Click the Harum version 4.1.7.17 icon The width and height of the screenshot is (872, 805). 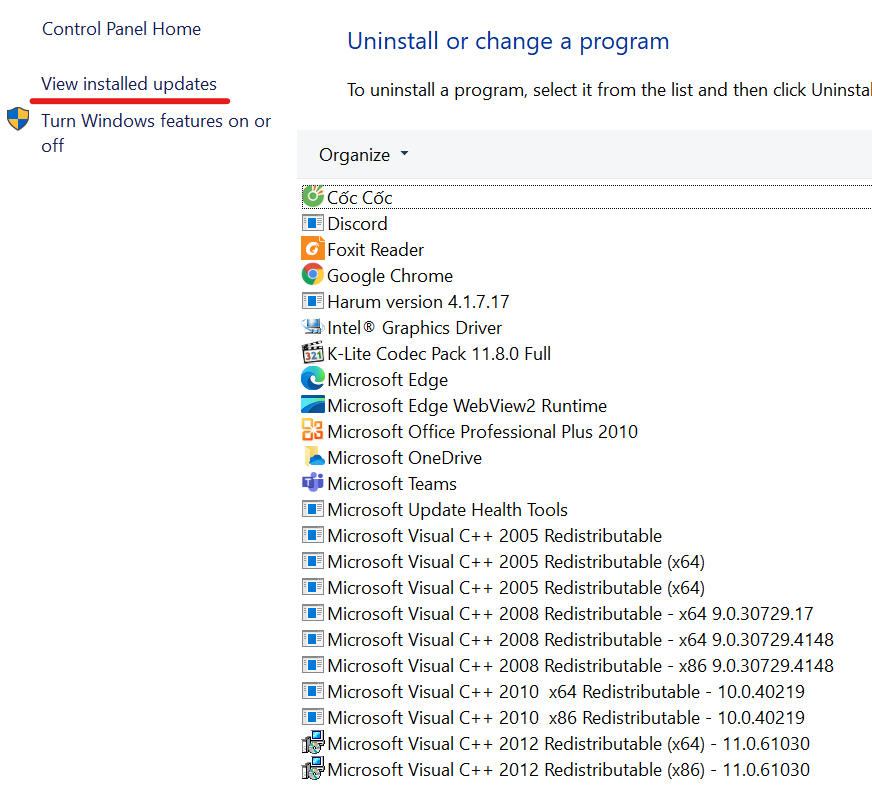(313, 301)
